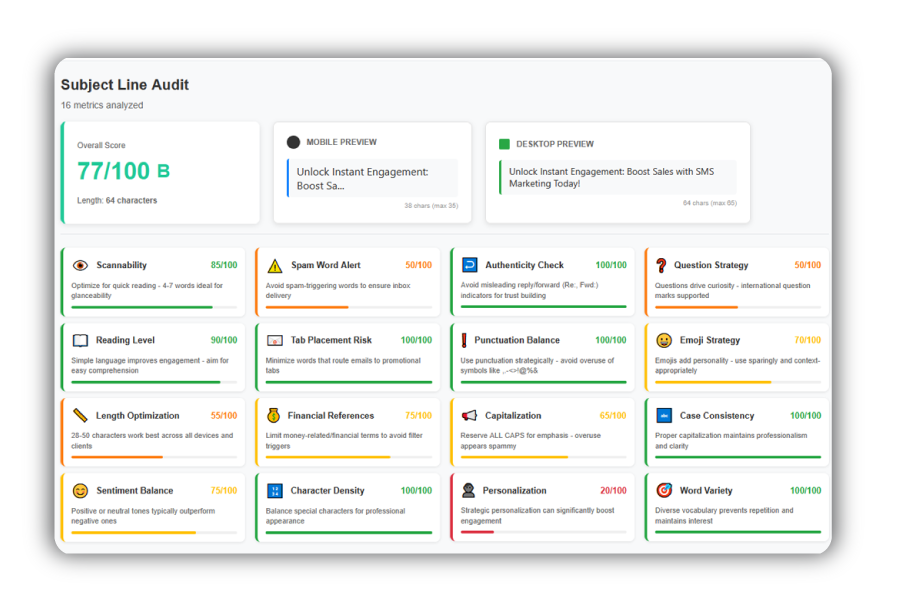Click the target icon for Word Variety
Screen dimensions: 900x601
point(664,491)
